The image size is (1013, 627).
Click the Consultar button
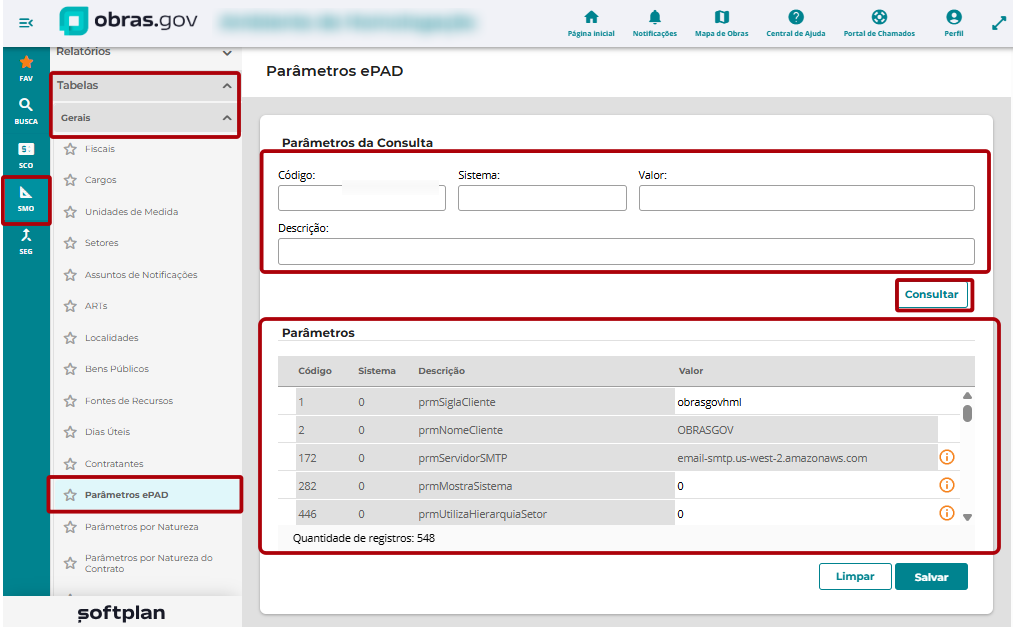click(932, 294)
